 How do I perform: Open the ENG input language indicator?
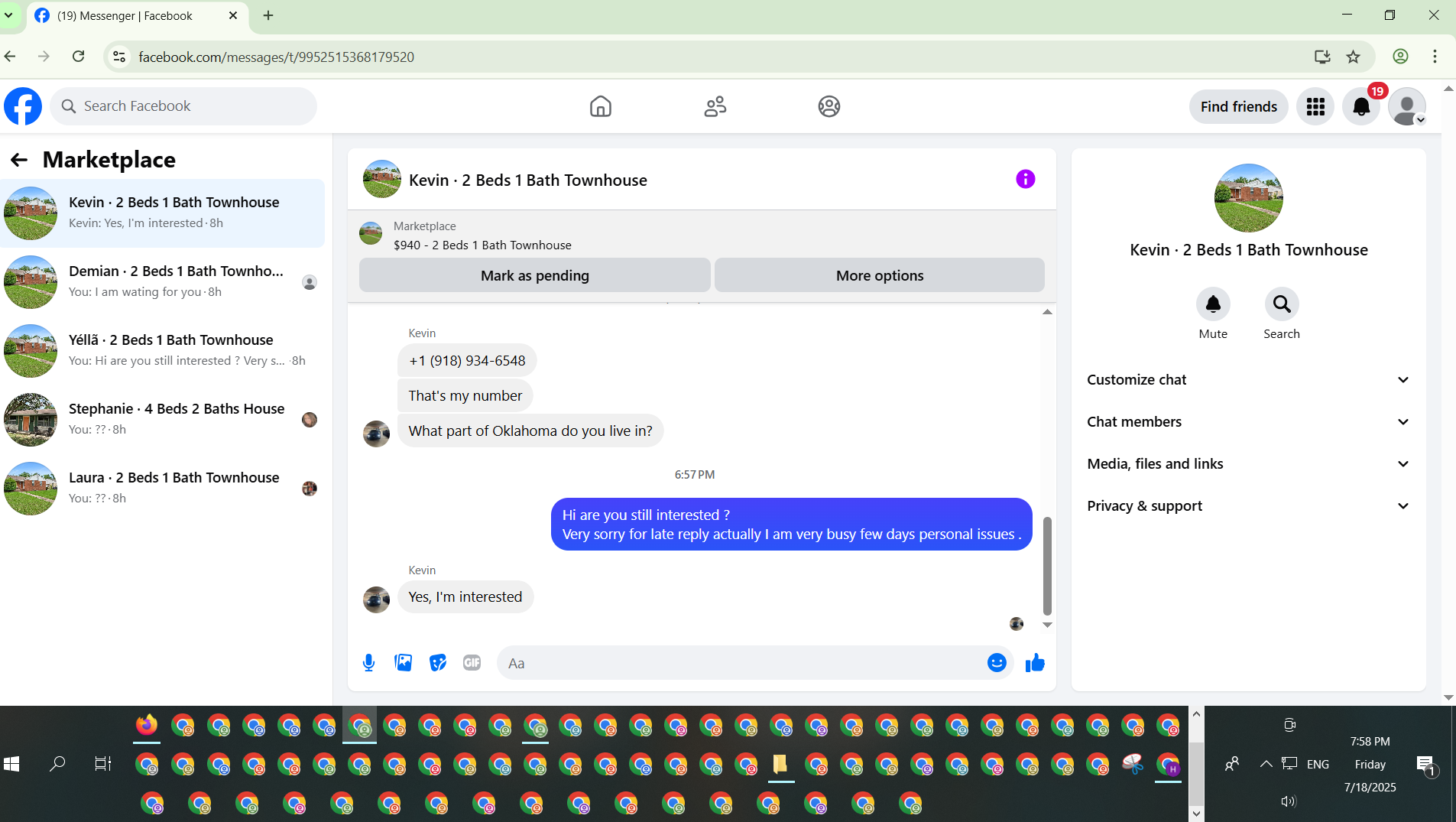click(1318, 765)
